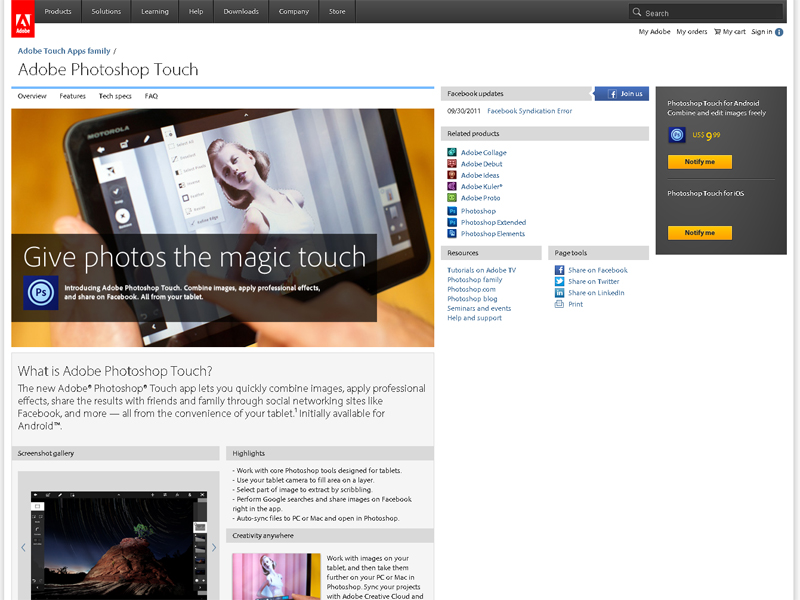Click the LinkedIn share icon
The width and height of the screenshot is (800, 600).
559,292
